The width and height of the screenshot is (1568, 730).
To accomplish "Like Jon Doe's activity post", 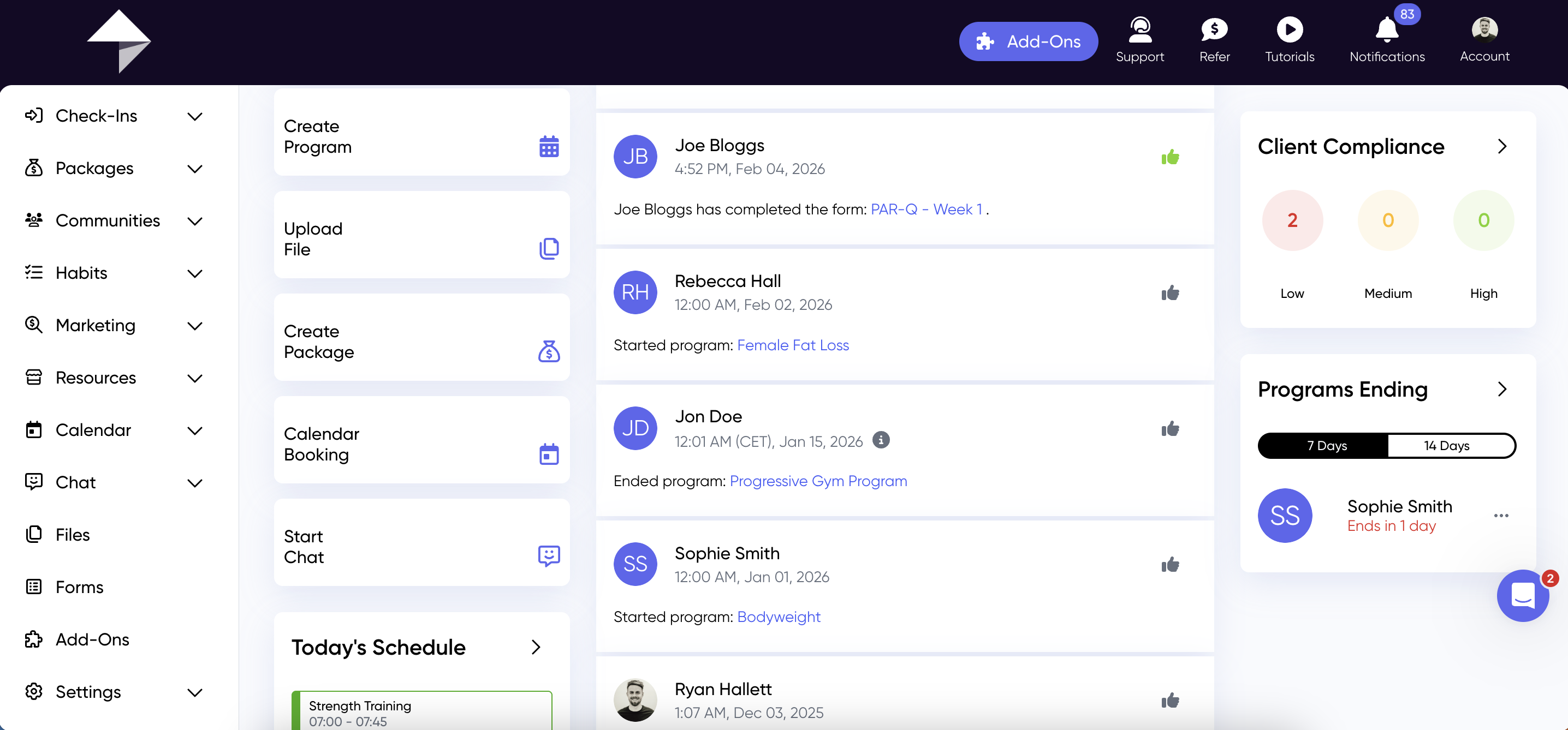I will point(1170,429).
